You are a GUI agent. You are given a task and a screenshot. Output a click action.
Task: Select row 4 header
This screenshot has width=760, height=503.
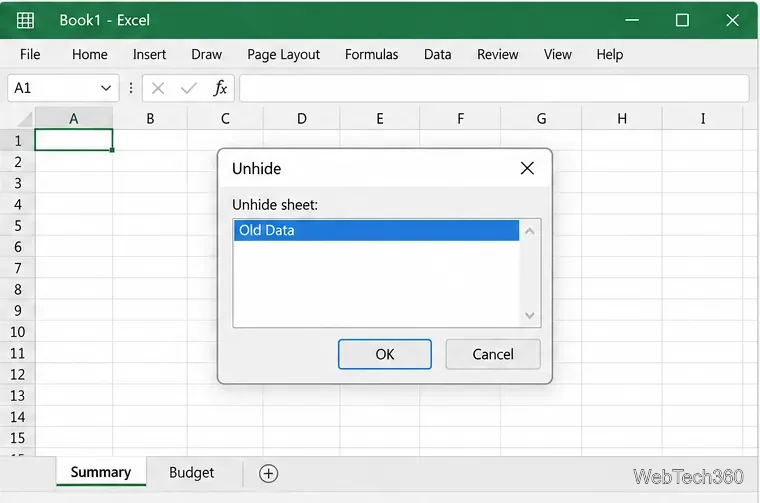point(18,204)
